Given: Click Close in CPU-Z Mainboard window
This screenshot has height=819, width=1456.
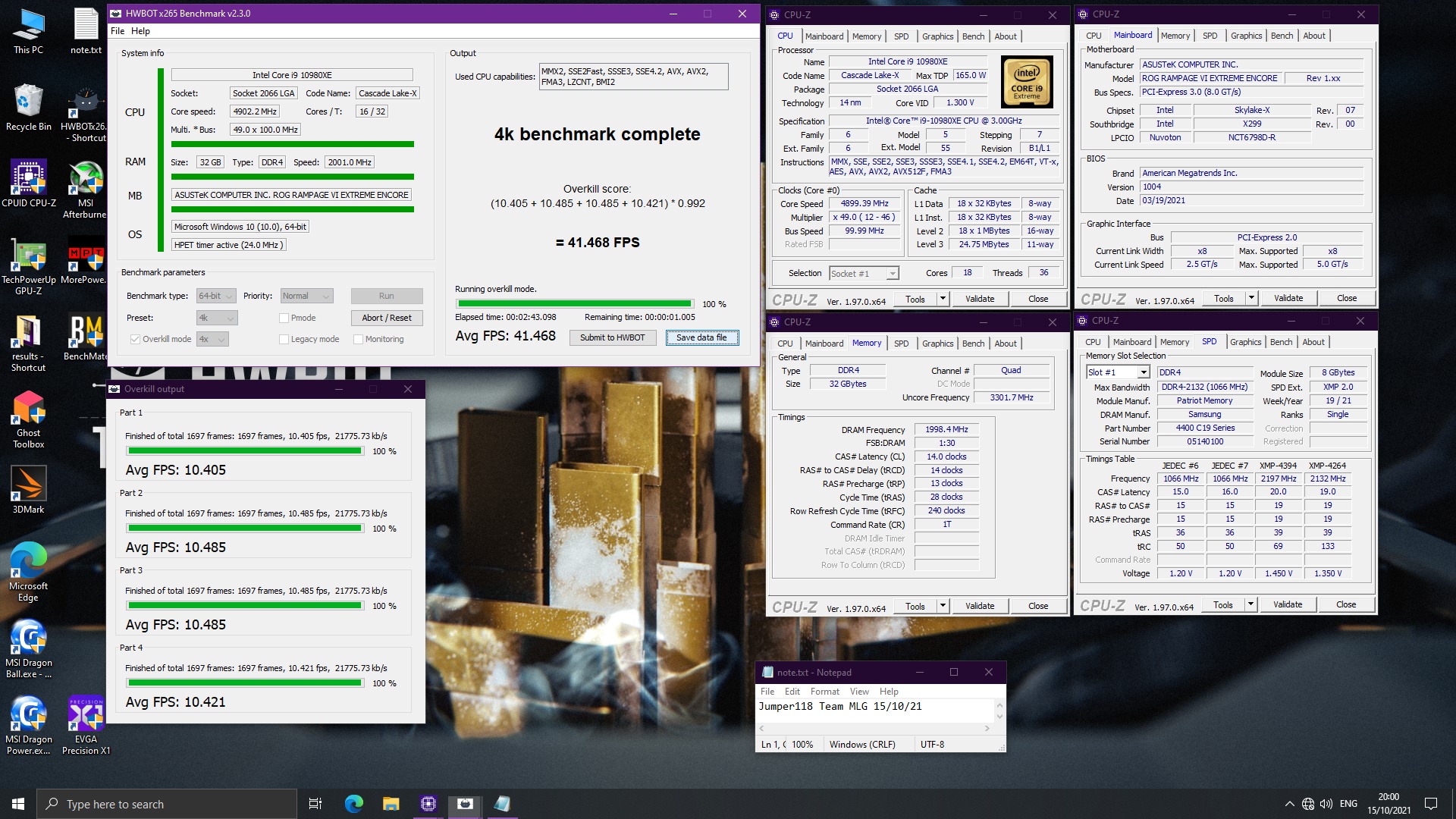Looking at the screenshot, I should pyautogui.click(x=1347, y=298).
